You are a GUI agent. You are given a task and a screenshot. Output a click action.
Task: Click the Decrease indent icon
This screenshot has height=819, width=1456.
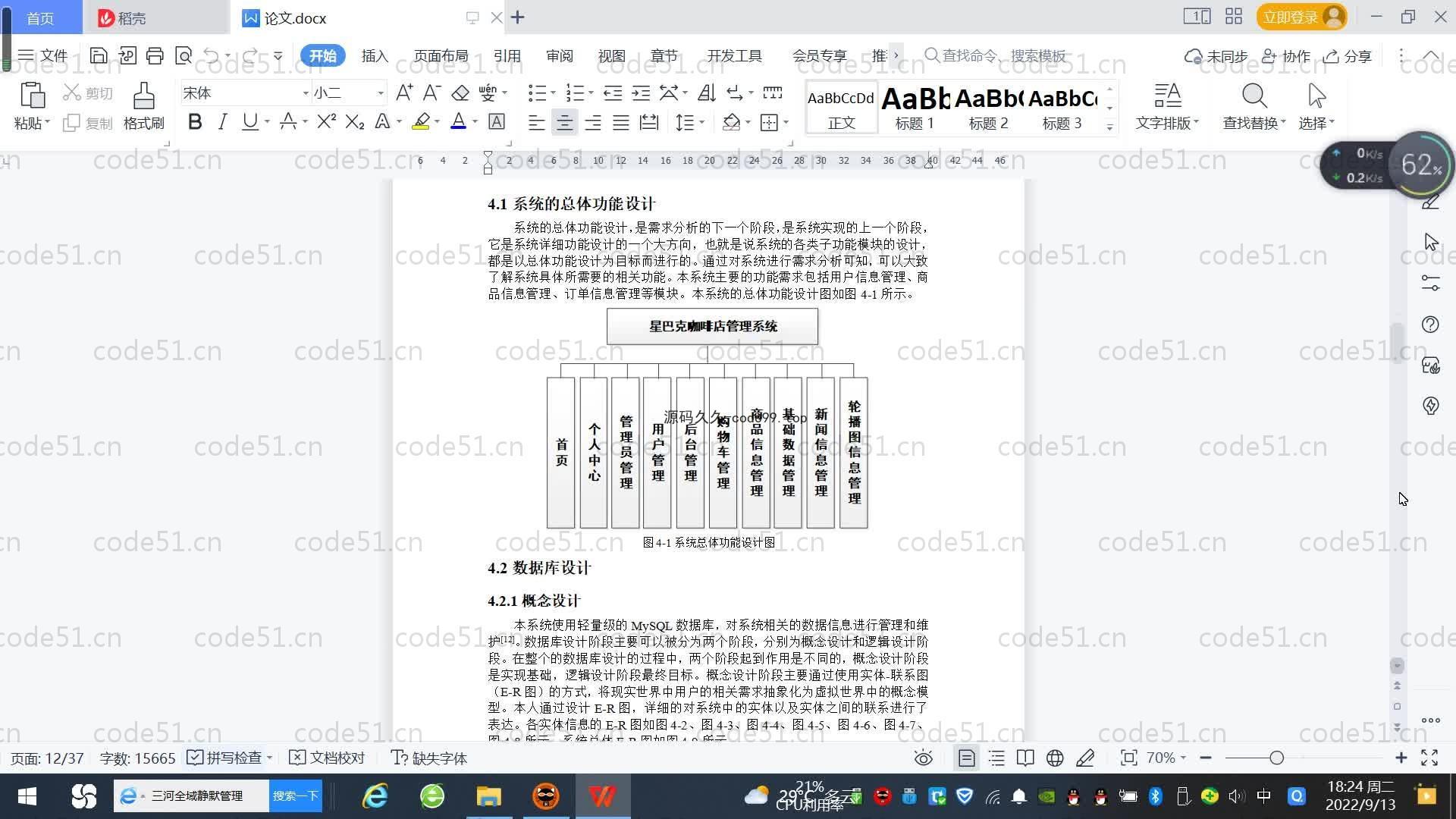coord(613,93)
